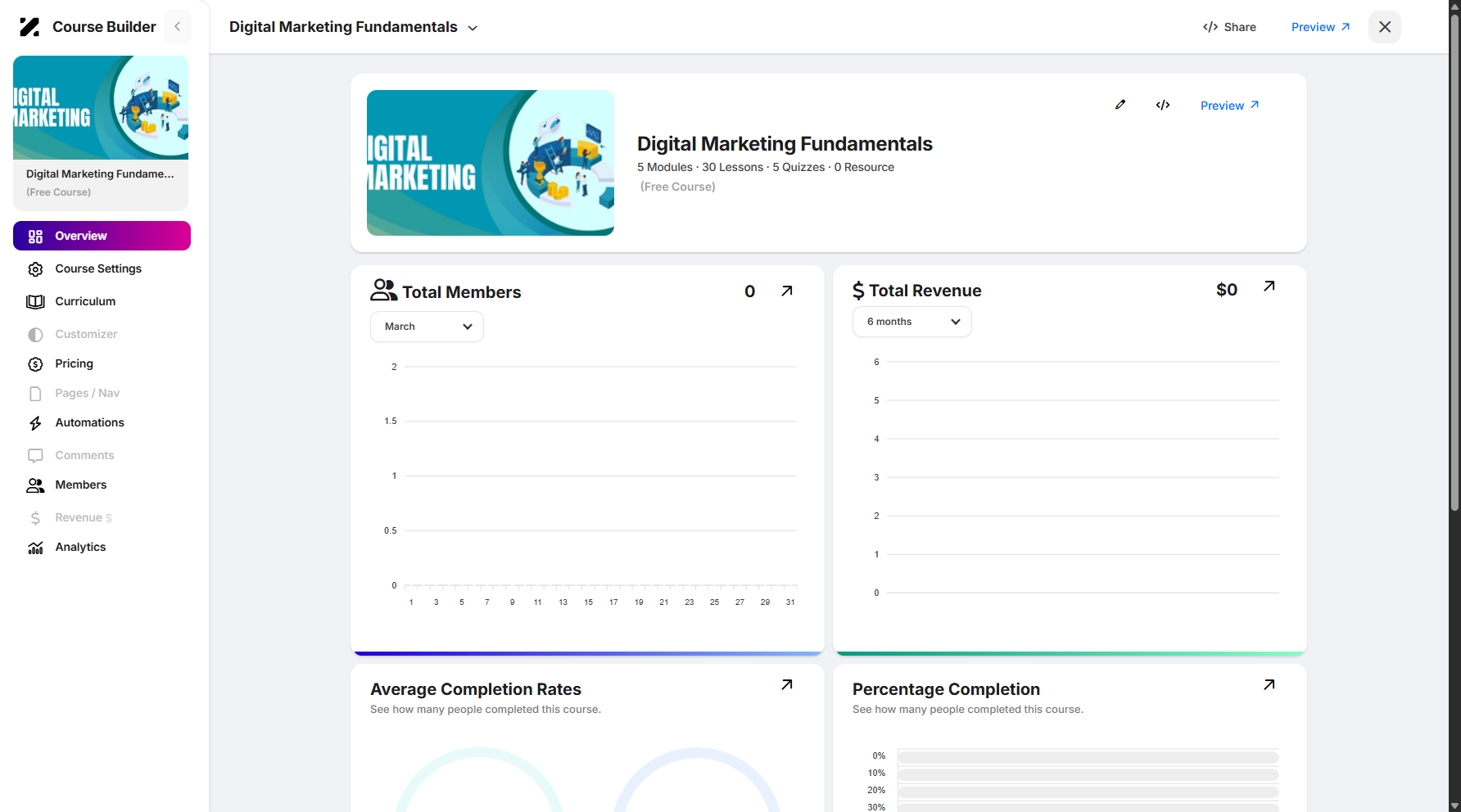
Task: Click the Total Members group icon
Action: 383,290
